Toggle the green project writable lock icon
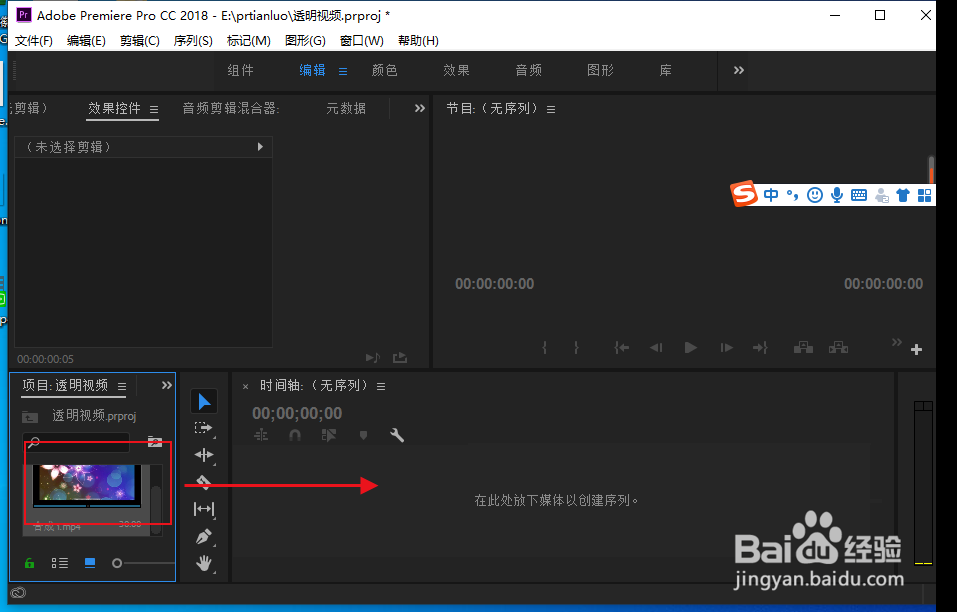Viewport: 957px width, 612px height. 28,563
